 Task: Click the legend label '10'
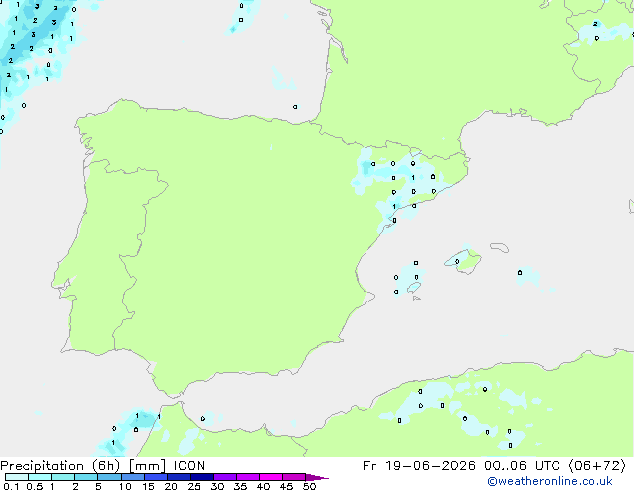[x=125, y=486]
